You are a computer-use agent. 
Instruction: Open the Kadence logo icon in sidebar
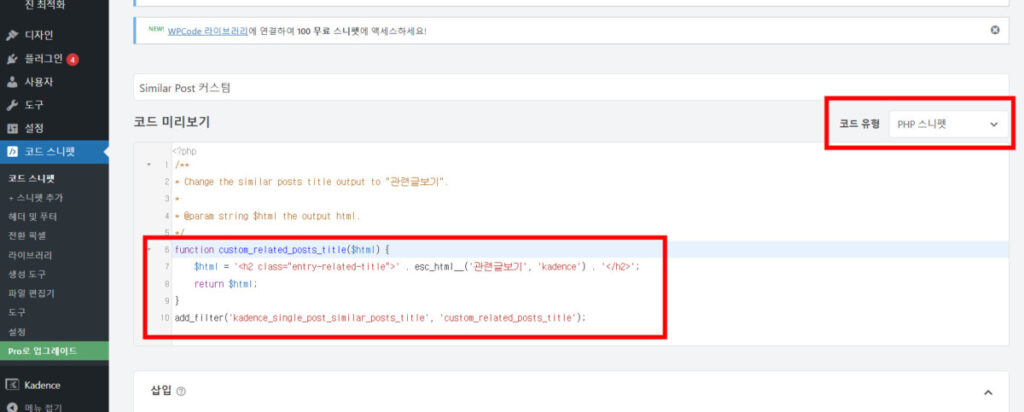pos(12,385)
